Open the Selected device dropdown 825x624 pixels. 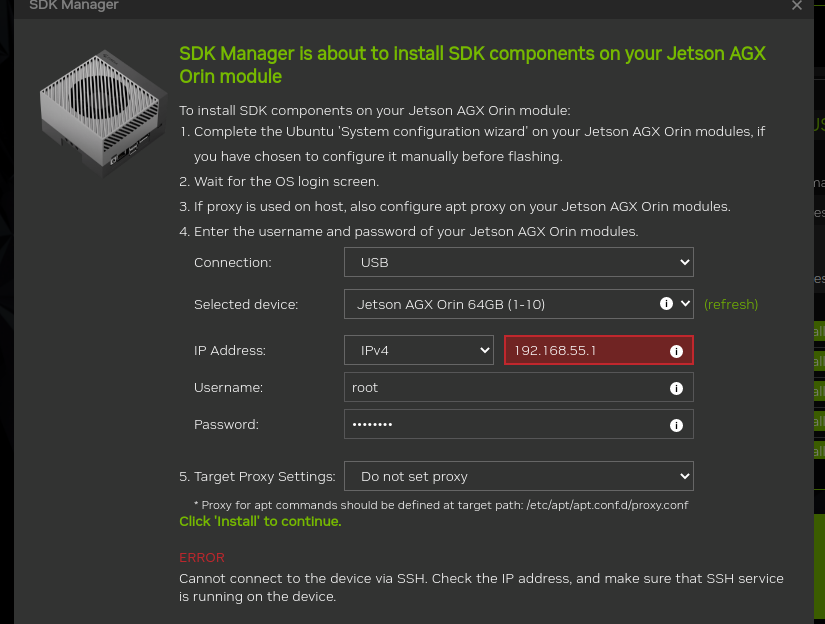point(519,304)
